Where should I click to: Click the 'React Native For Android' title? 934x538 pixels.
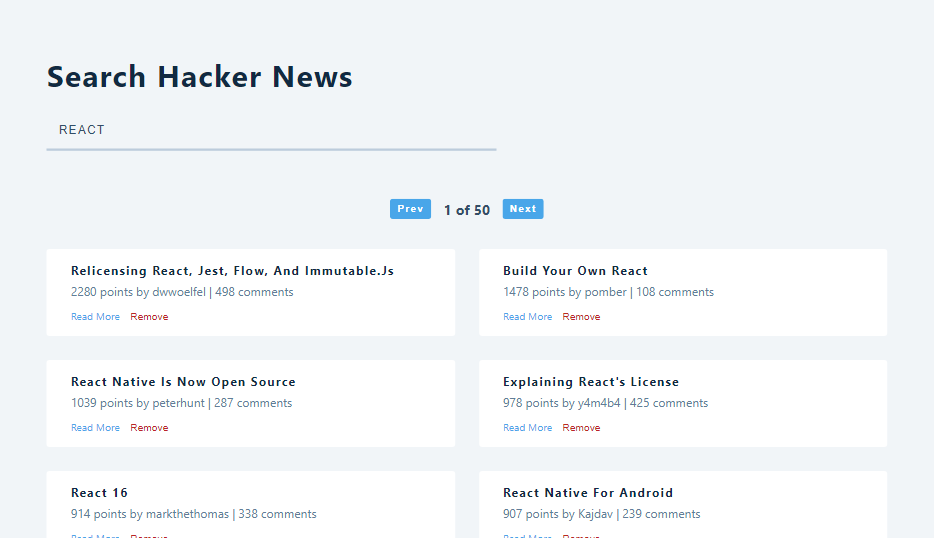click(588, 493)
